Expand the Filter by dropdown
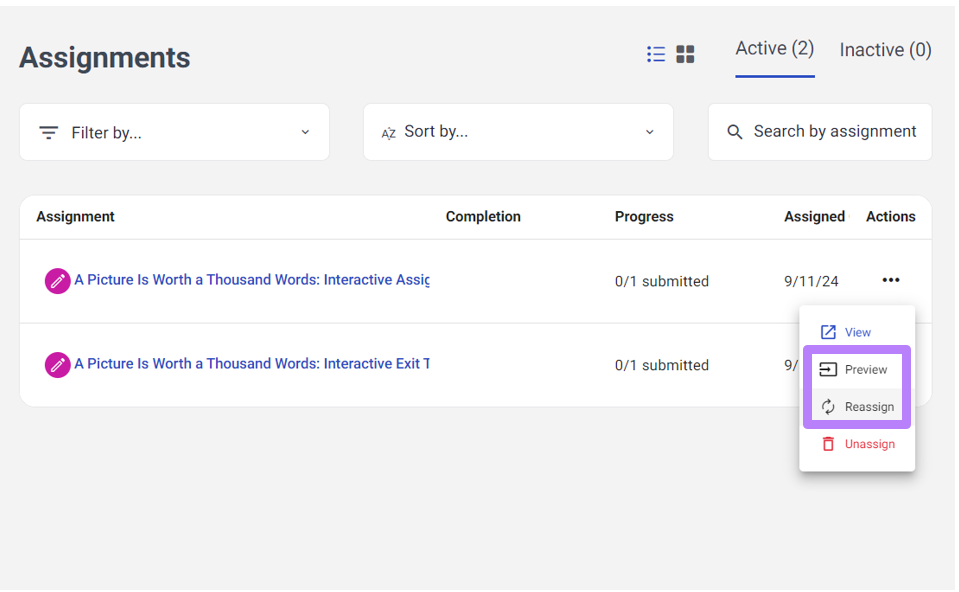 174,132
